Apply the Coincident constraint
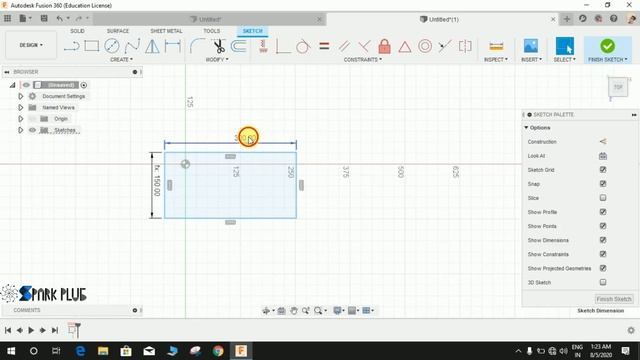Image resolution: width=640 pixels, height=360 pixels. pos(283,46)
